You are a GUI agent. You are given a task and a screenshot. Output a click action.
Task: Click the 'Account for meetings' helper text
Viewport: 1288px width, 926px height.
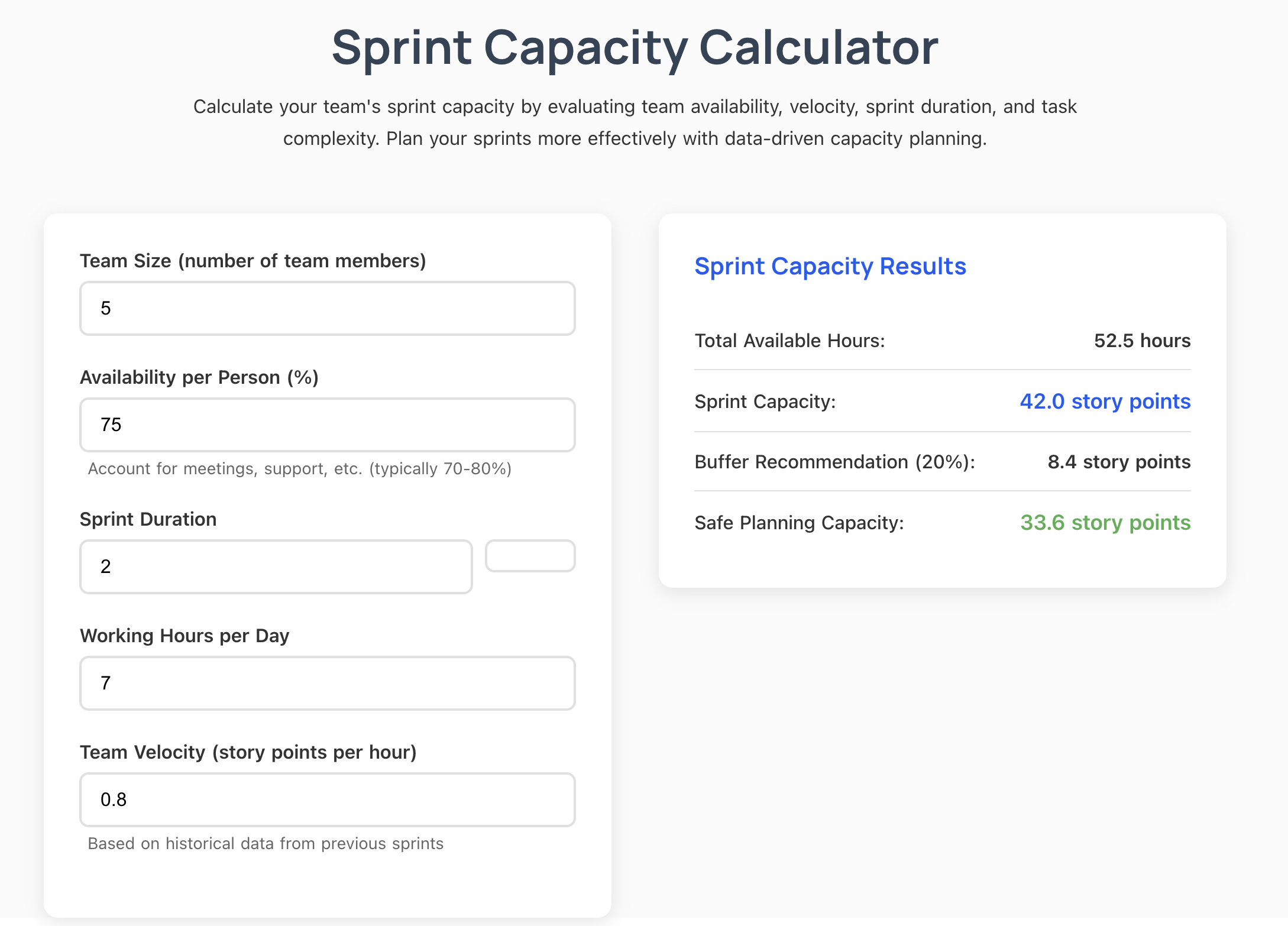click(x=299, y=469)
